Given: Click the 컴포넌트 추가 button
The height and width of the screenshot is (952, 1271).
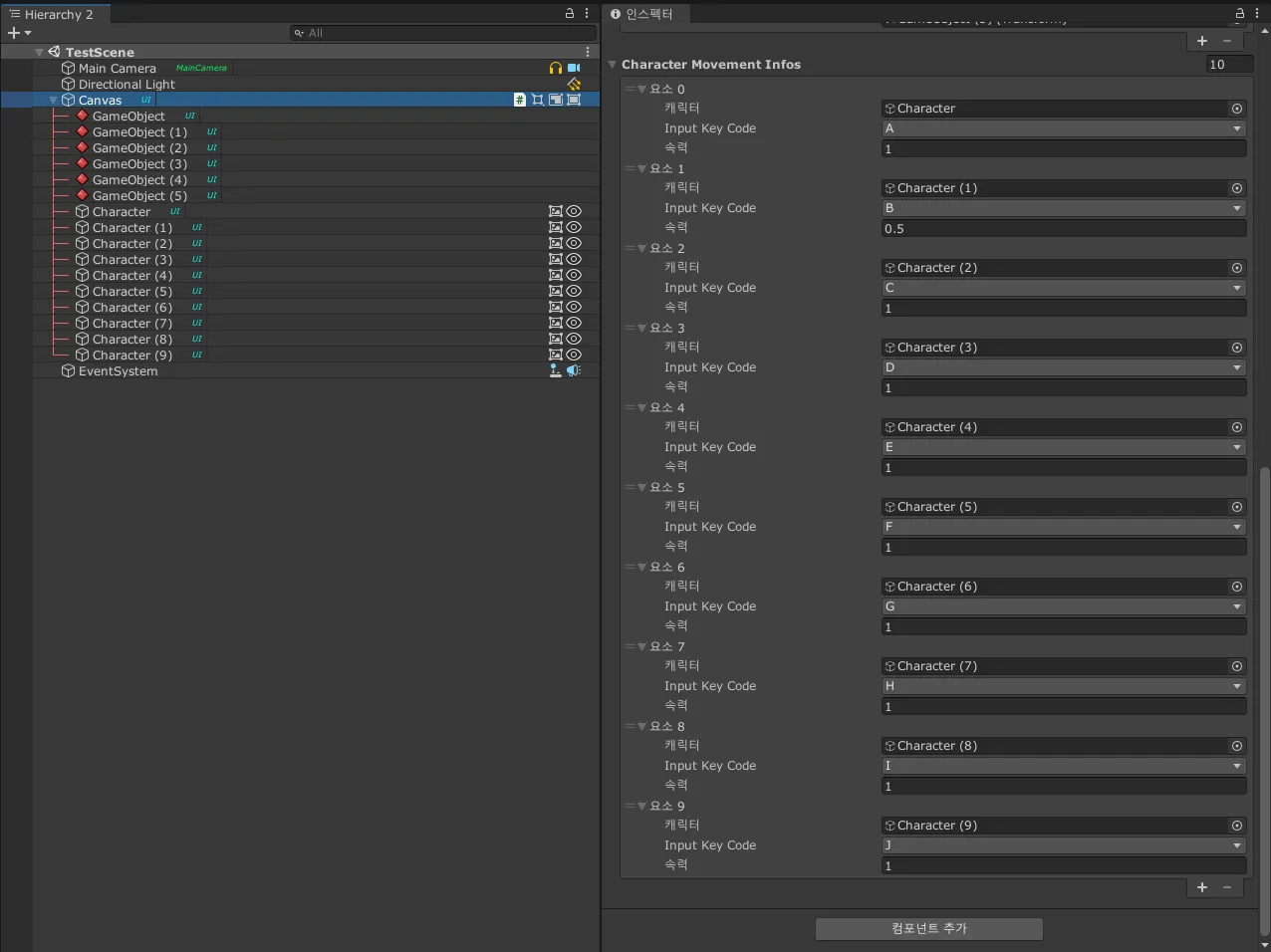Looking at the screenshot, I should (x=928, y=928).
